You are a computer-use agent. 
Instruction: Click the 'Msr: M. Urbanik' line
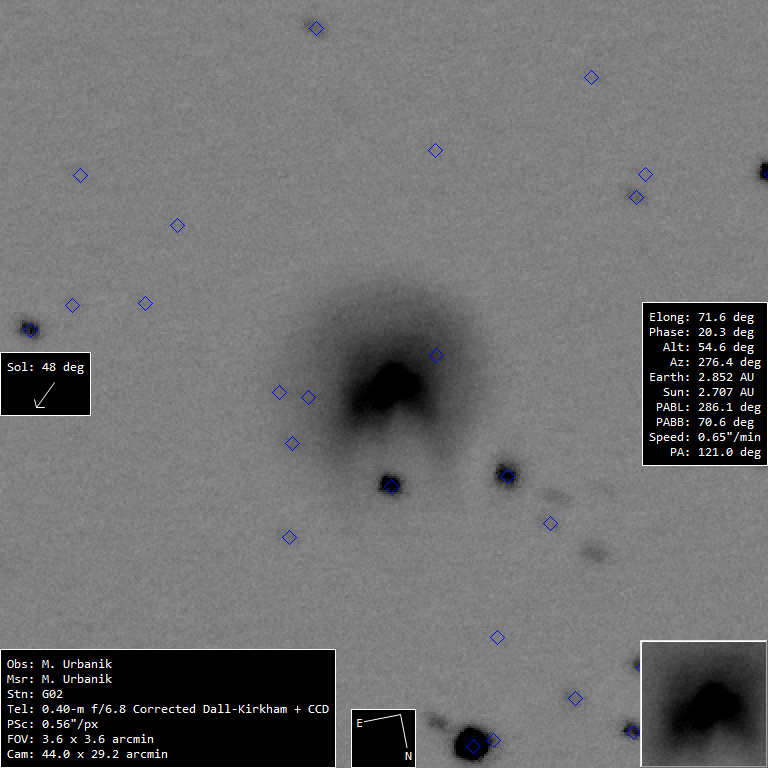[x=59, y=679]
